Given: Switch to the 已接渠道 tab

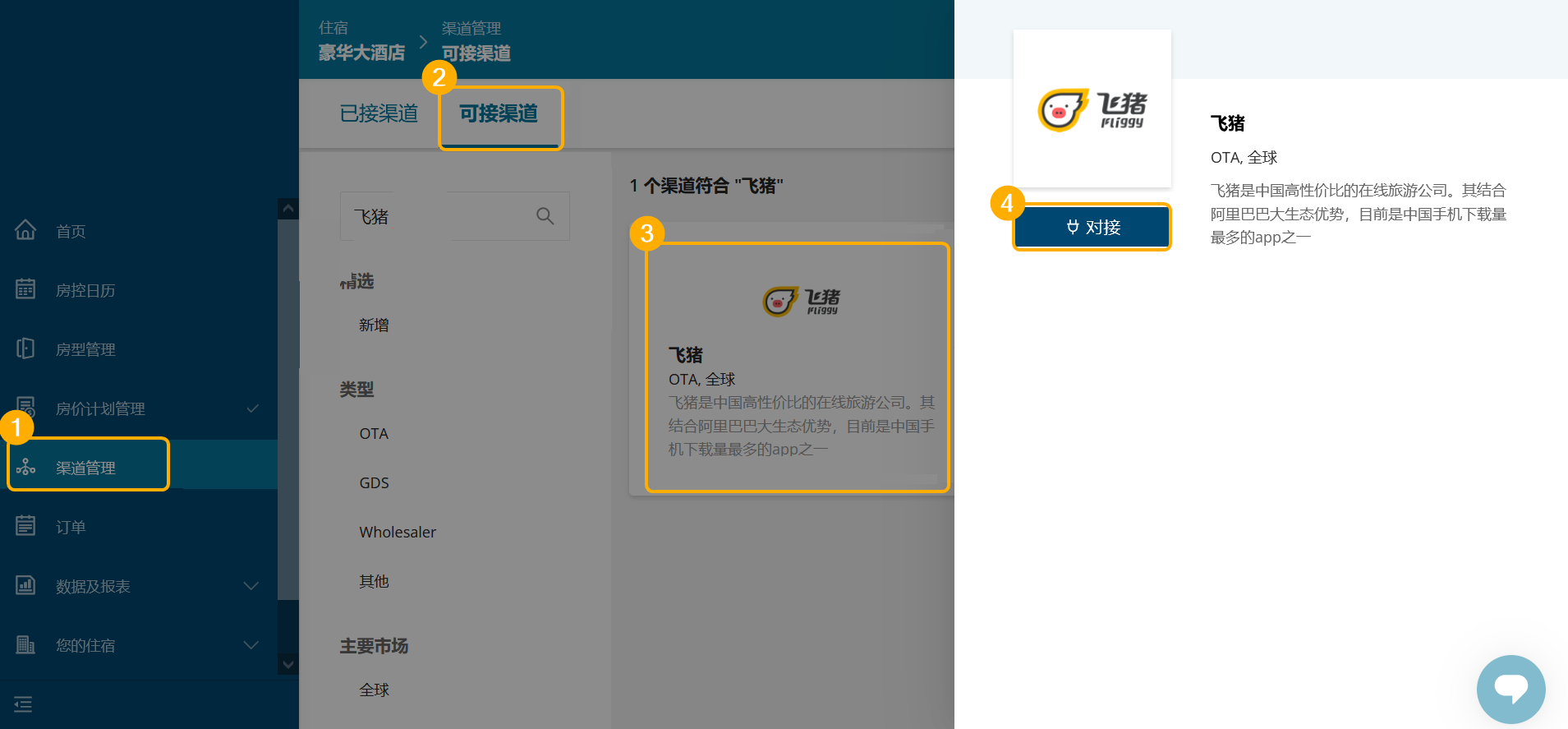Looking at the screenshot, I should coord(379,113).
